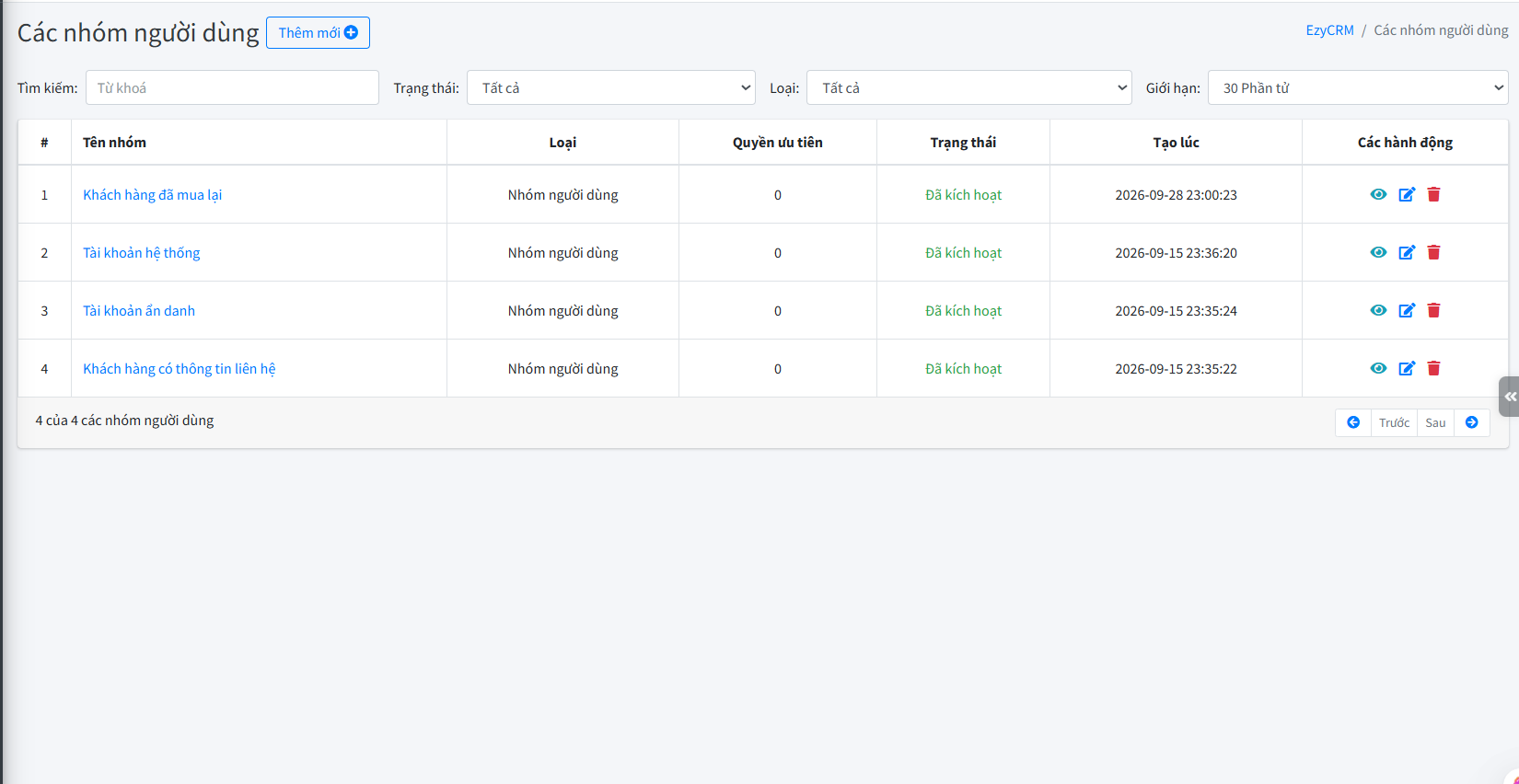Edit the Khách hàng đã mua lại group

tap(1407, 194)
